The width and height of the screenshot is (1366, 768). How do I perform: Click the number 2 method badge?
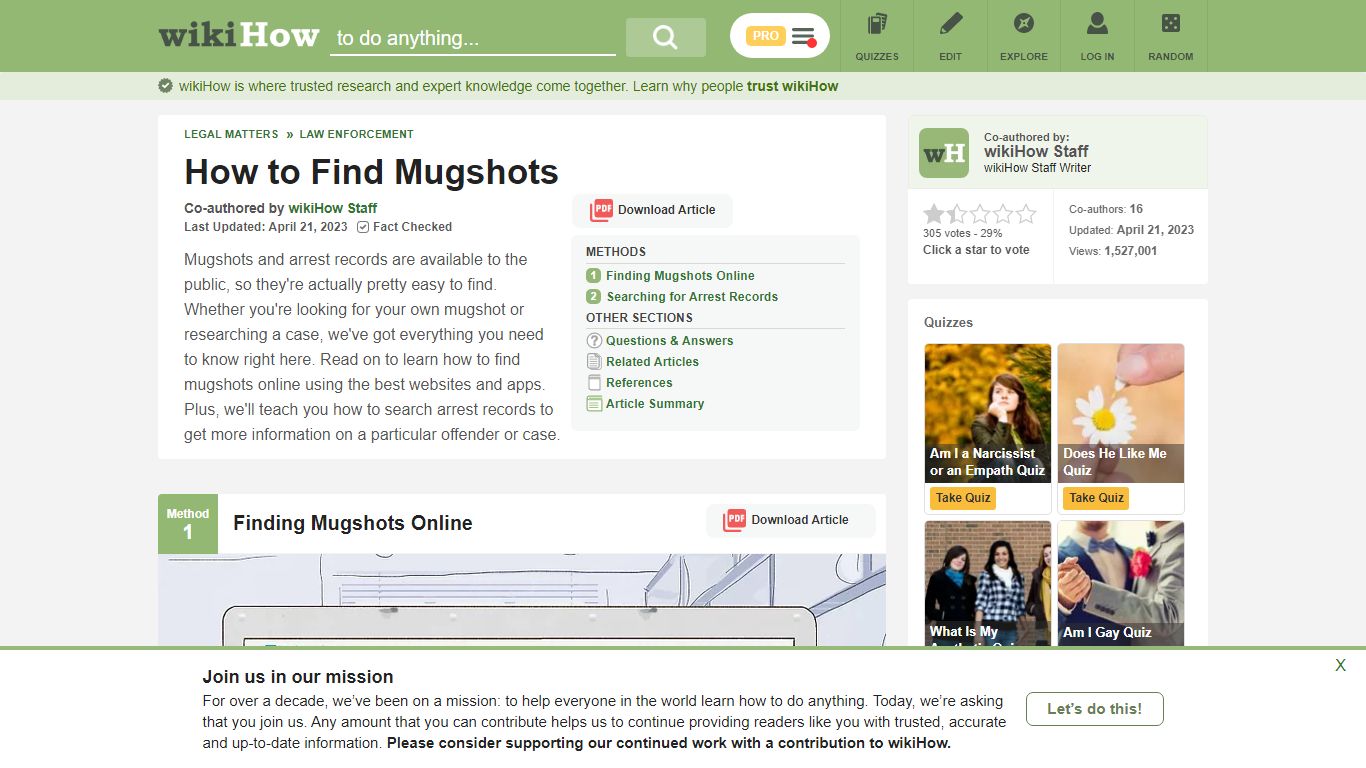pyautogui.click(x=593, y=297)
